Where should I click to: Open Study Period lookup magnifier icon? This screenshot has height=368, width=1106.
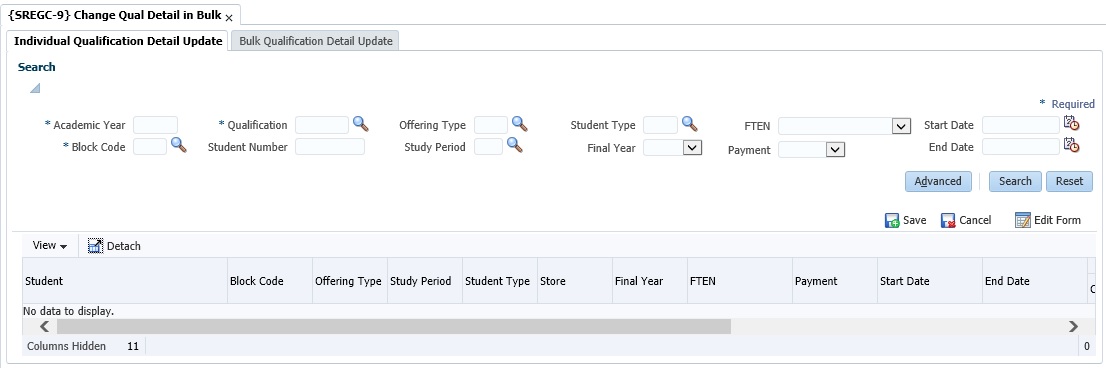point(515,146)
